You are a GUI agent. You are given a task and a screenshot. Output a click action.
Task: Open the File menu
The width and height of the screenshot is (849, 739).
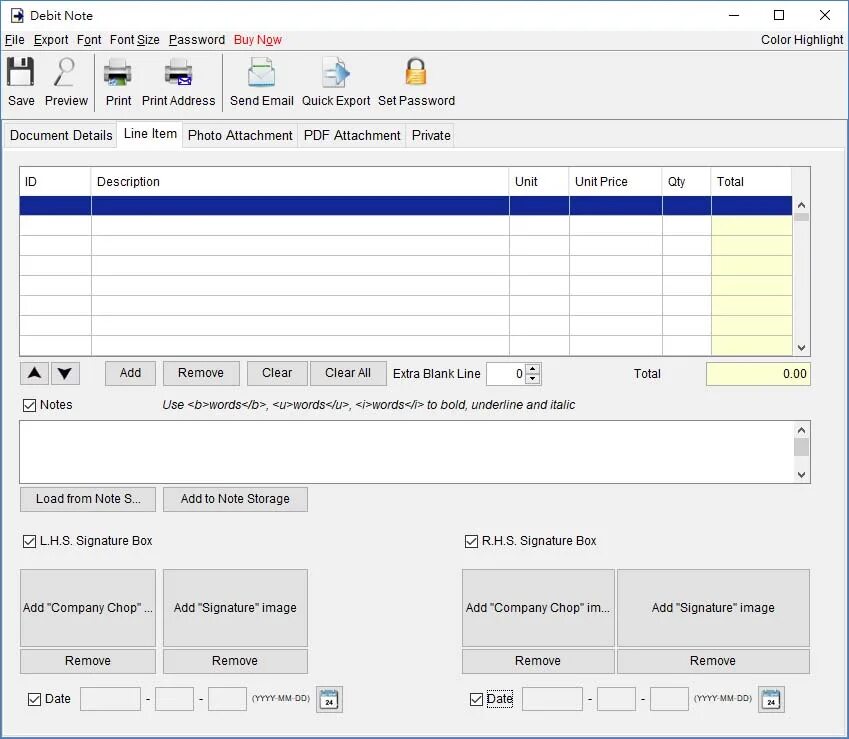point(15,40)
